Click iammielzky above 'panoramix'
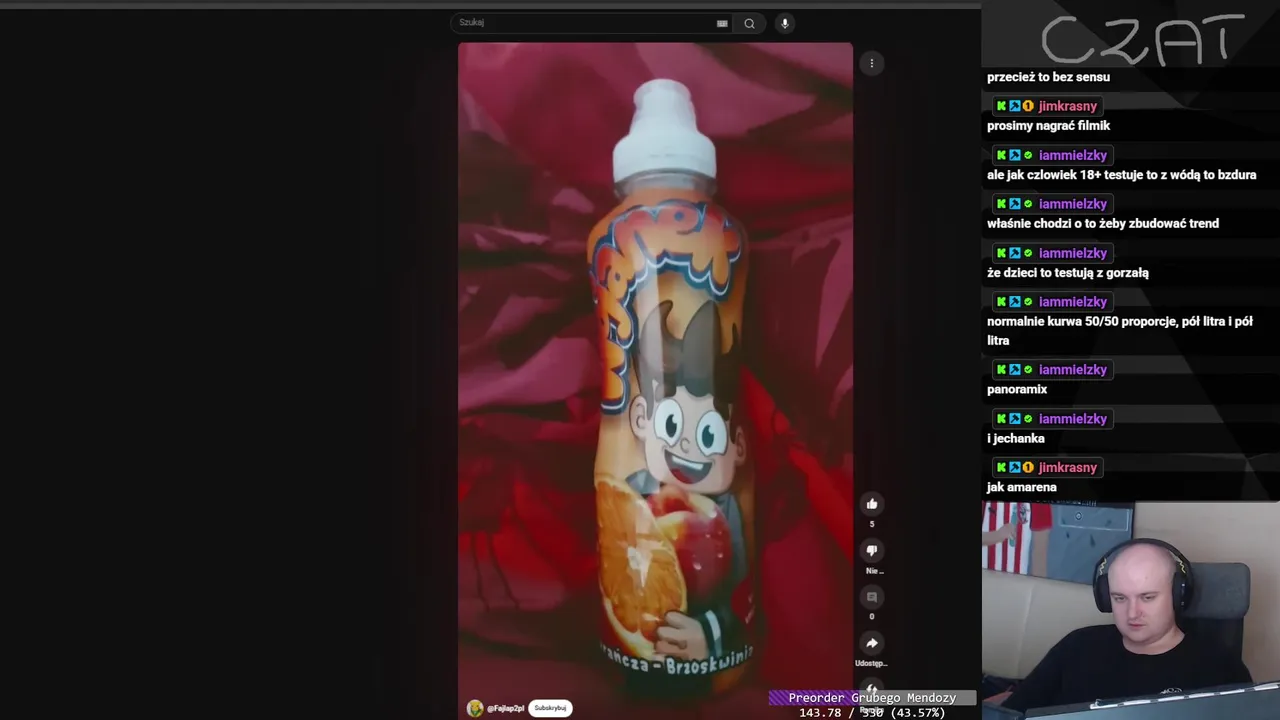 tap(1072, 370)
